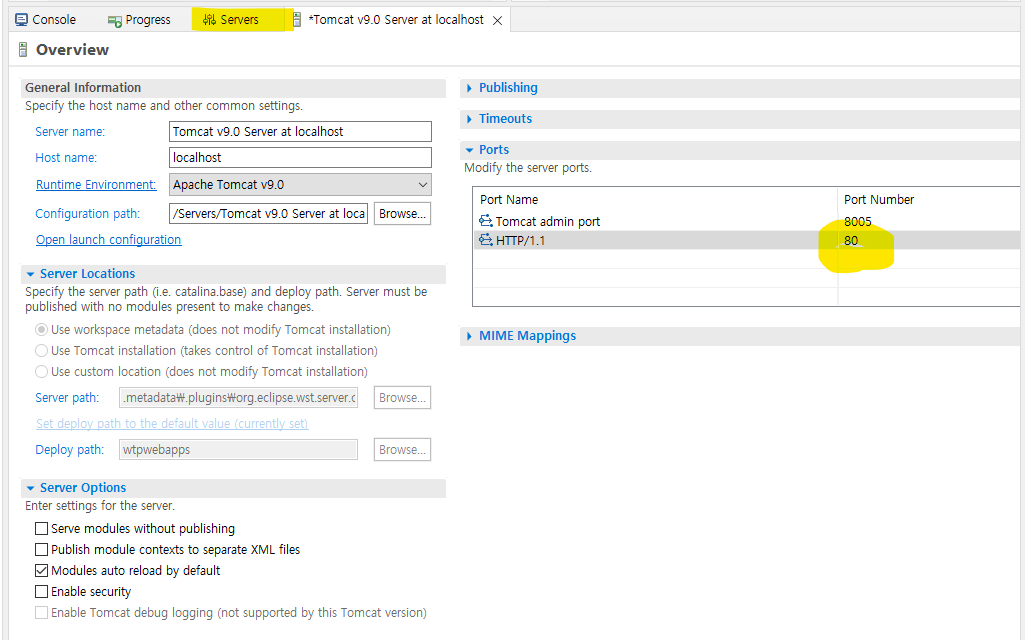Viewport: 1025px width, 640px height.
Task: Click the Server name input field
Action: click(300, 131)
